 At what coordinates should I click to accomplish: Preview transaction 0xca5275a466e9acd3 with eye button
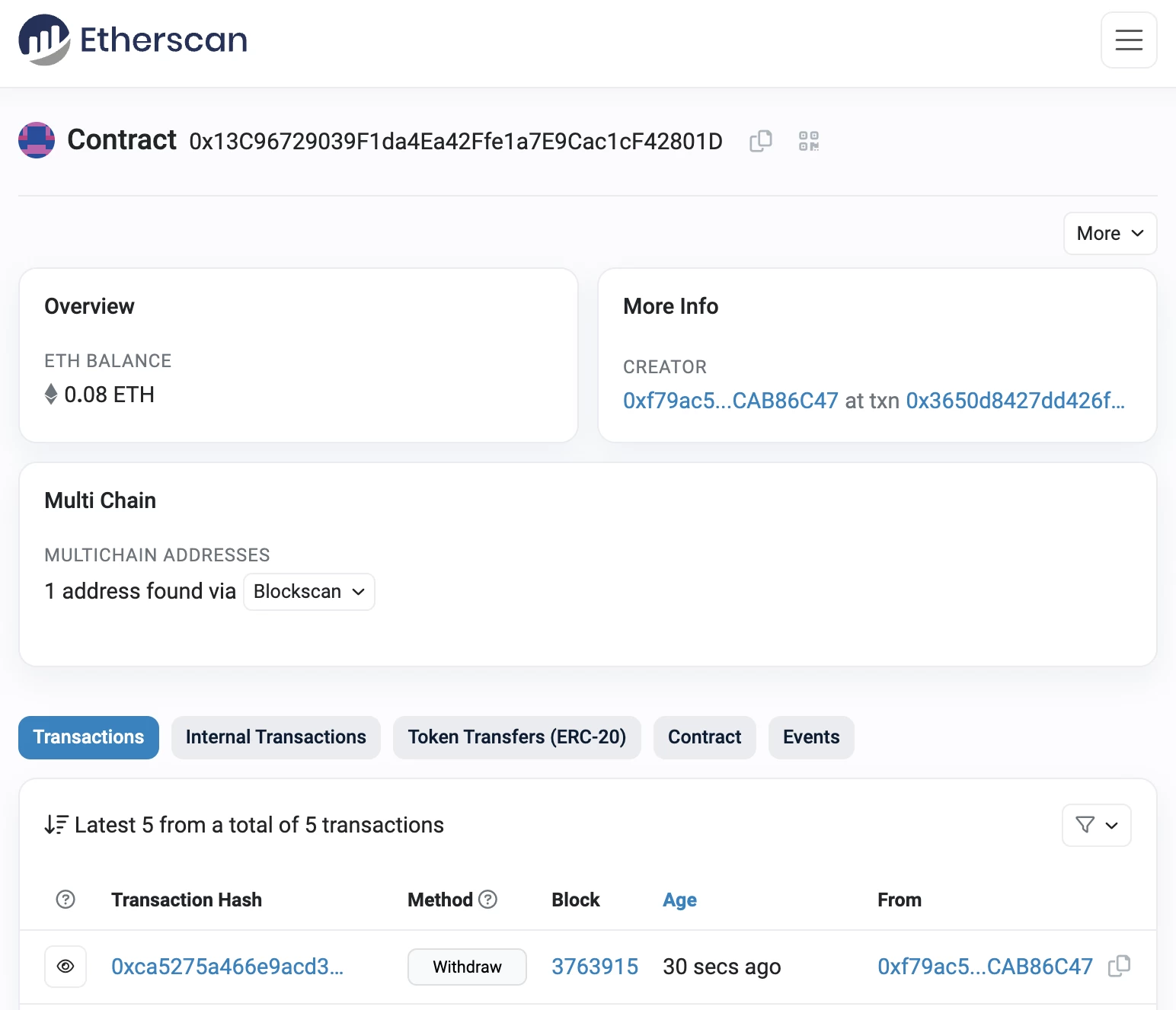[66, 967]
